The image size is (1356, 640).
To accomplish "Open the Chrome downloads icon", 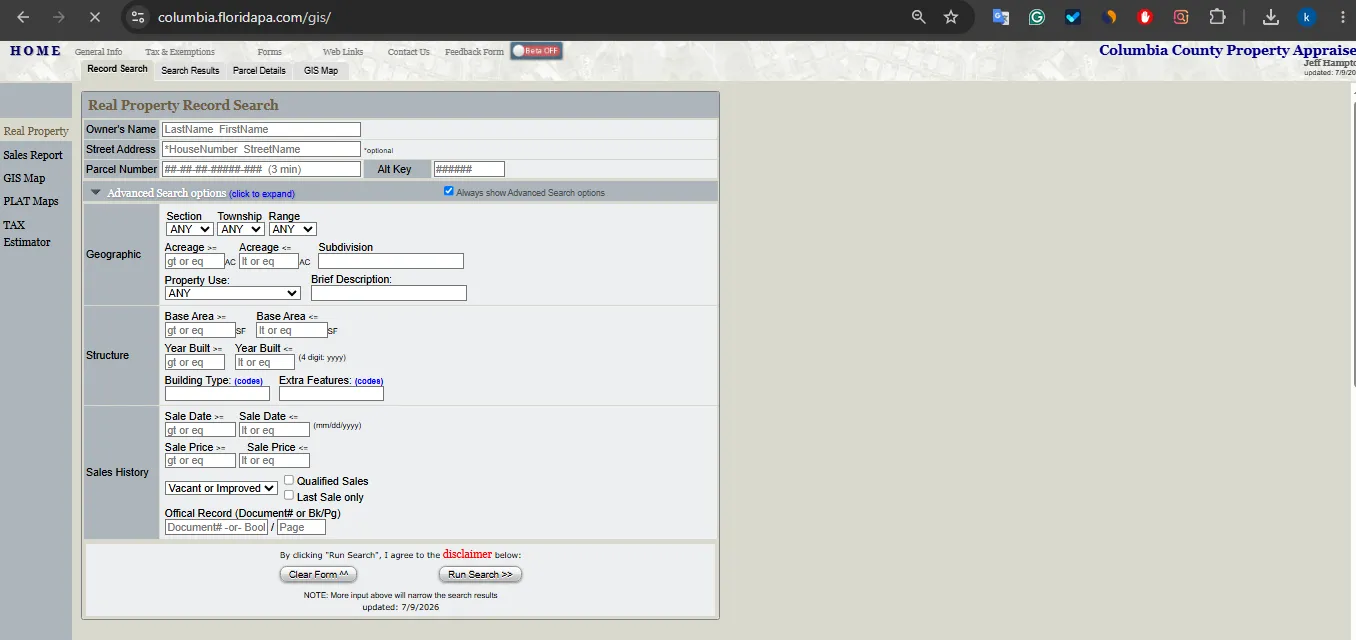I will click(1271, 17).
